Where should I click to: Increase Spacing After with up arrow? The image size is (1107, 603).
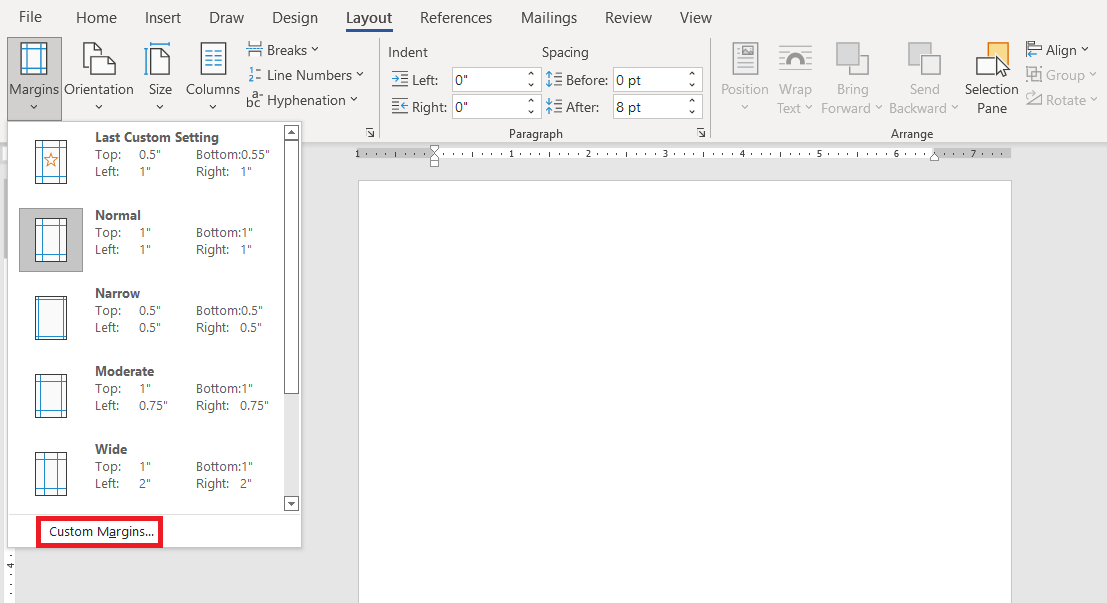pos(692,101)
